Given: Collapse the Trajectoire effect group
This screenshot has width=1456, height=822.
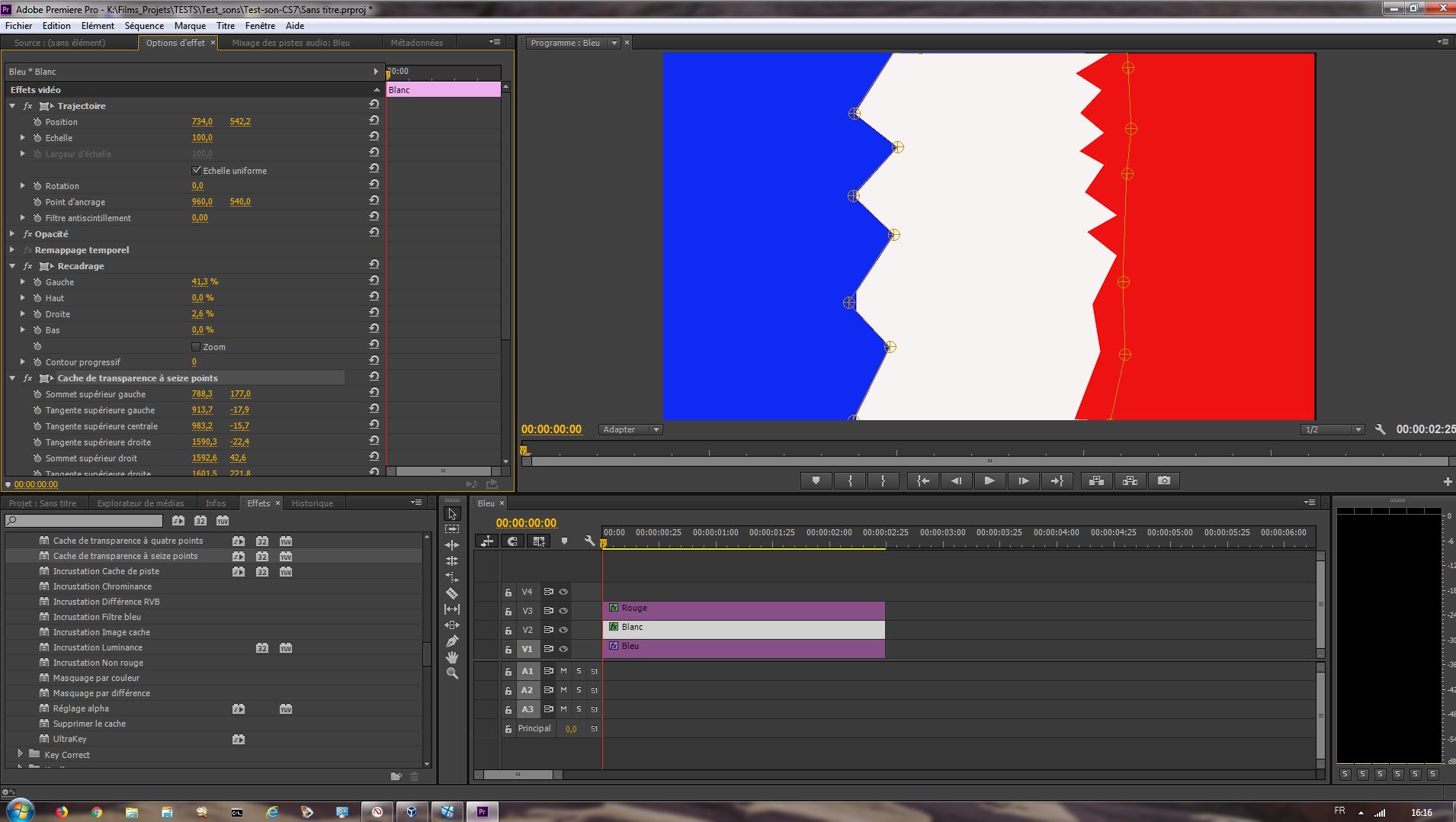Looking at the screenshot, I should point(12,106).
